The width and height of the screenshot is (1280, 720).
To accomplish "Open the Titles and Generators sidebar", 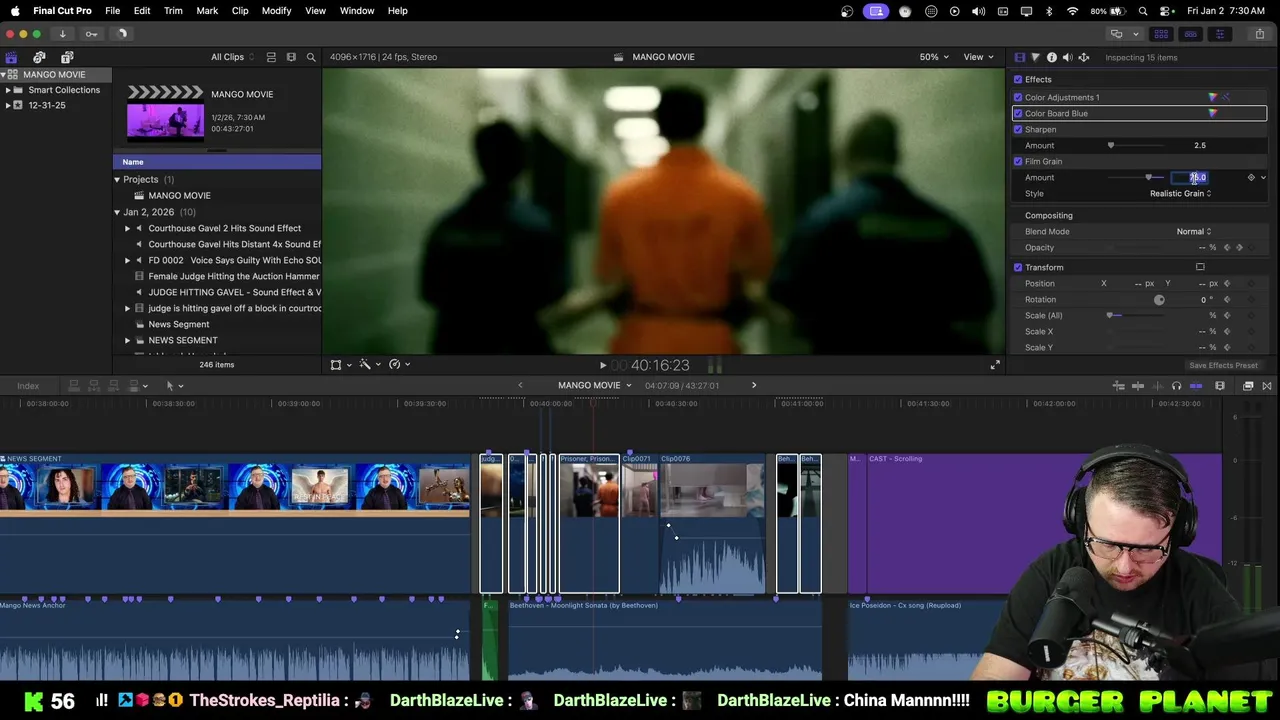I will [x=67, y=57].
